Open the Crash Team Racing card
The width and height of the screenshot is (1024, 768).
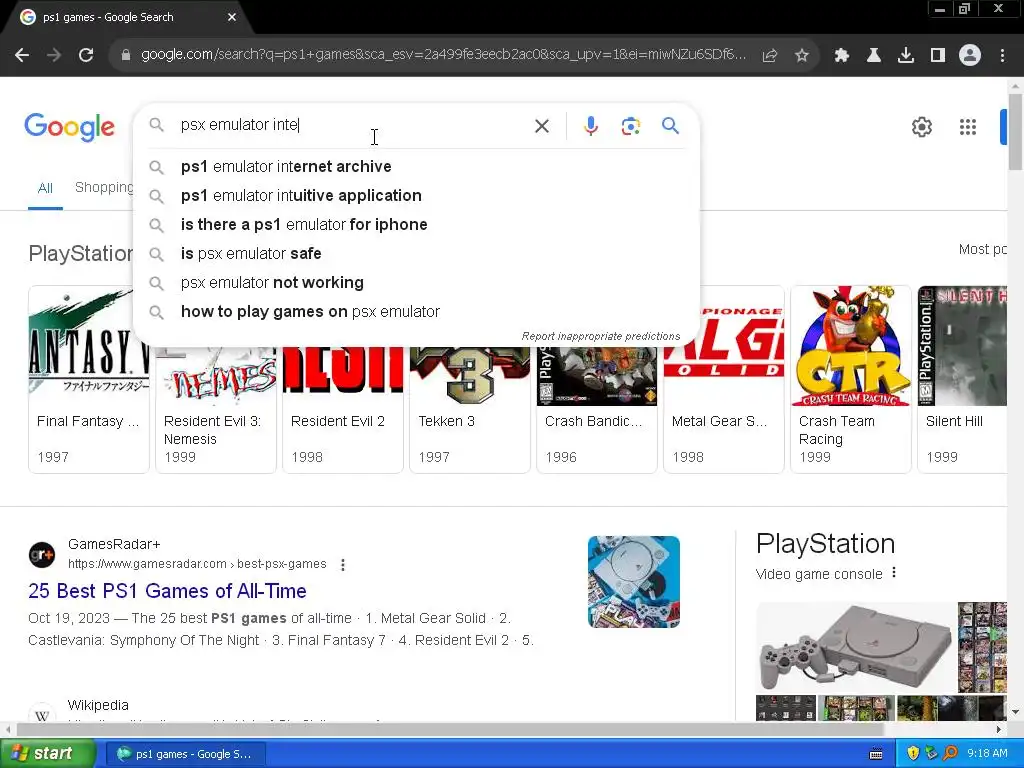coord(851,379)
